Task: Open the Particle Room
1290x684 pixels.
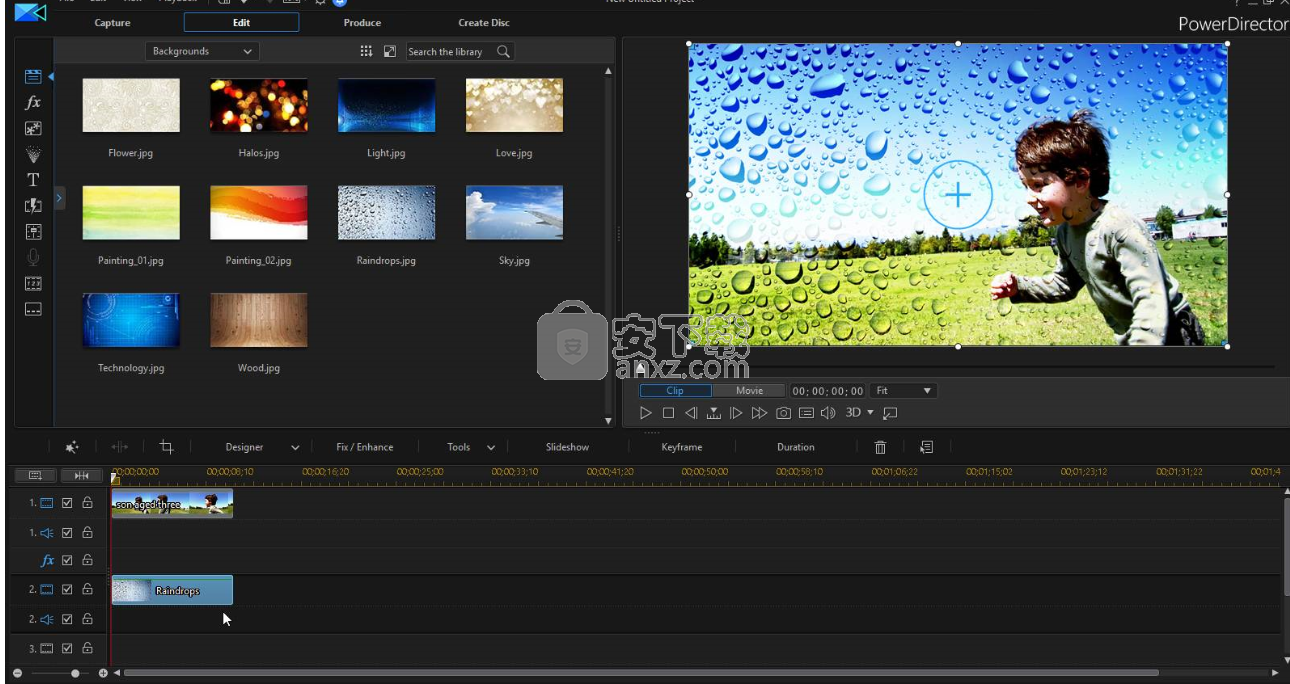Action: point(33,154)
